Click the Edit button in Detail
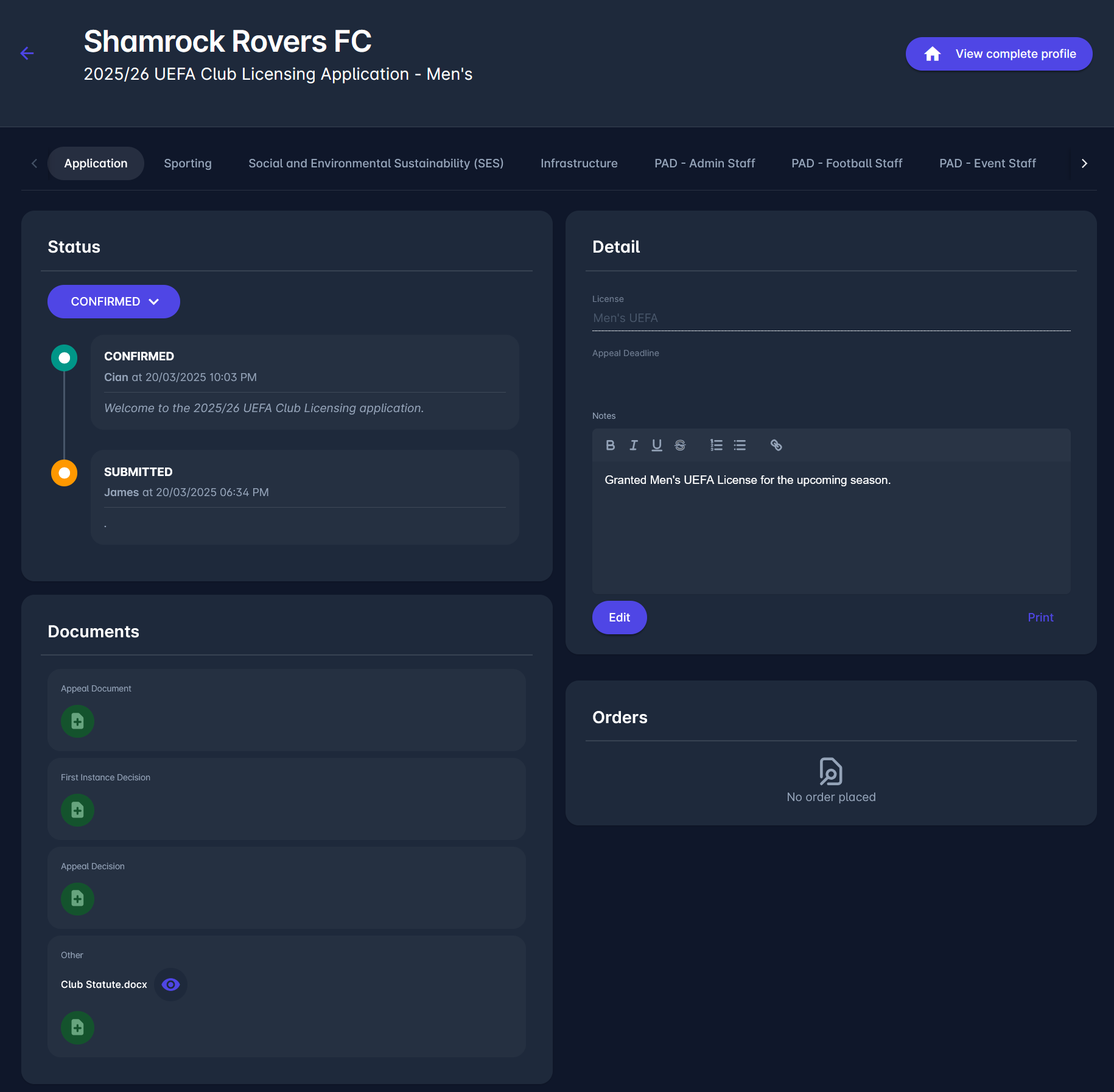The height and width of the screenshot is (1092, 1114). [619, 617]
